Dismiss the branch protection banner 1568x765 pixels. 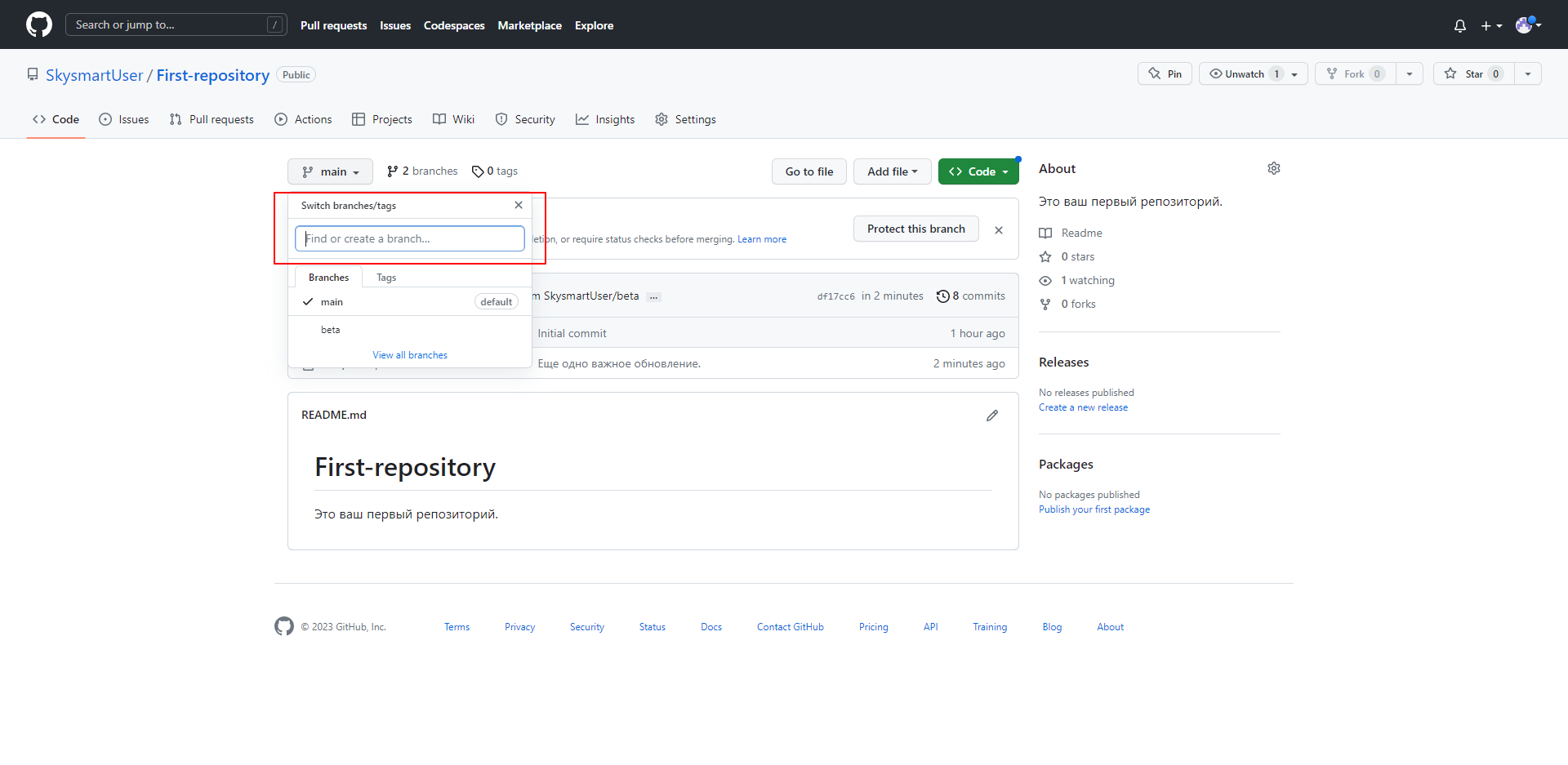tap(999, 230)
